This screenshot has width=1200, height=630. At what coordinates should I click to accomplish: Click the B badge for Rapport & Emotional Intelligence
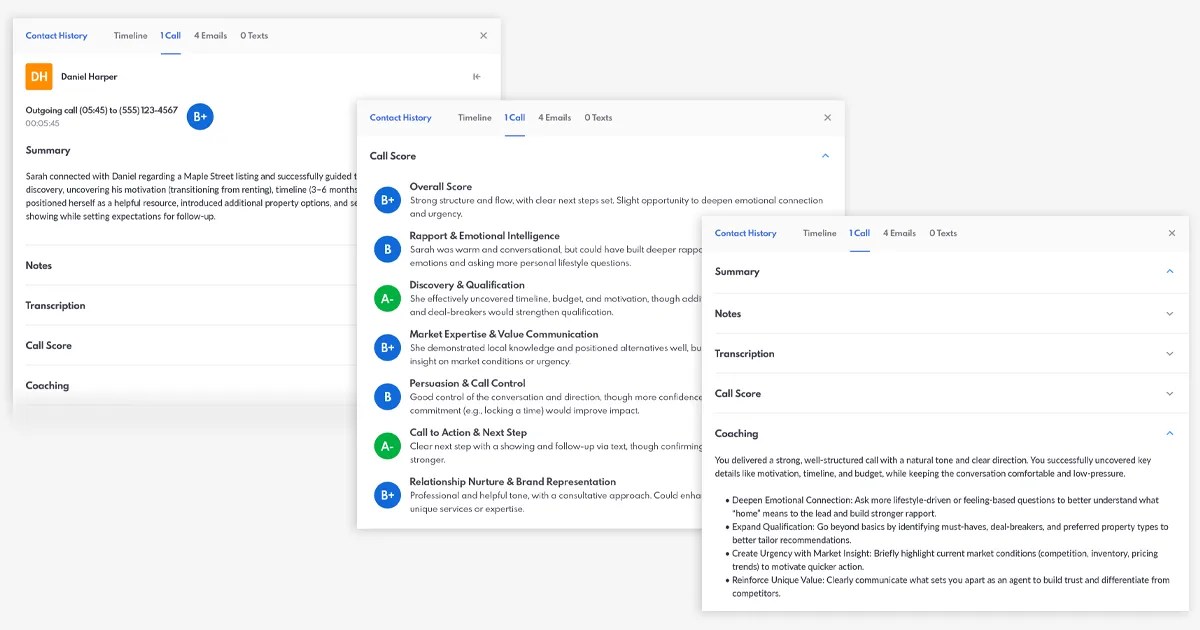tap(387, 249)
